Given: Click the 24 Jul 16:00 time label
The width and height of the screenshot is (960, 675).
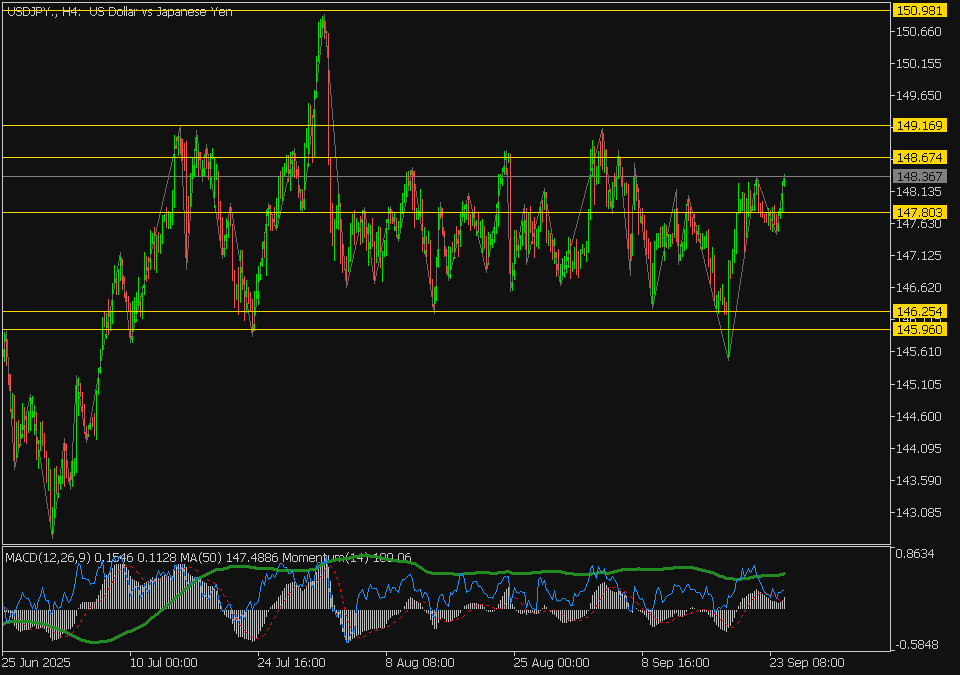Looking at the screenshot, I should 291,663.
